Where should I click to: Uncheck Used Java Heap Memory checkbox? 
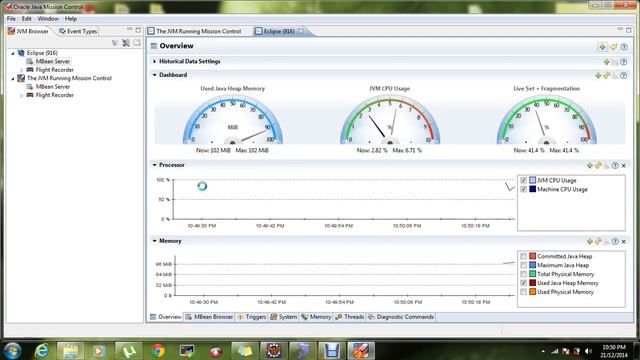coord(524,283)
